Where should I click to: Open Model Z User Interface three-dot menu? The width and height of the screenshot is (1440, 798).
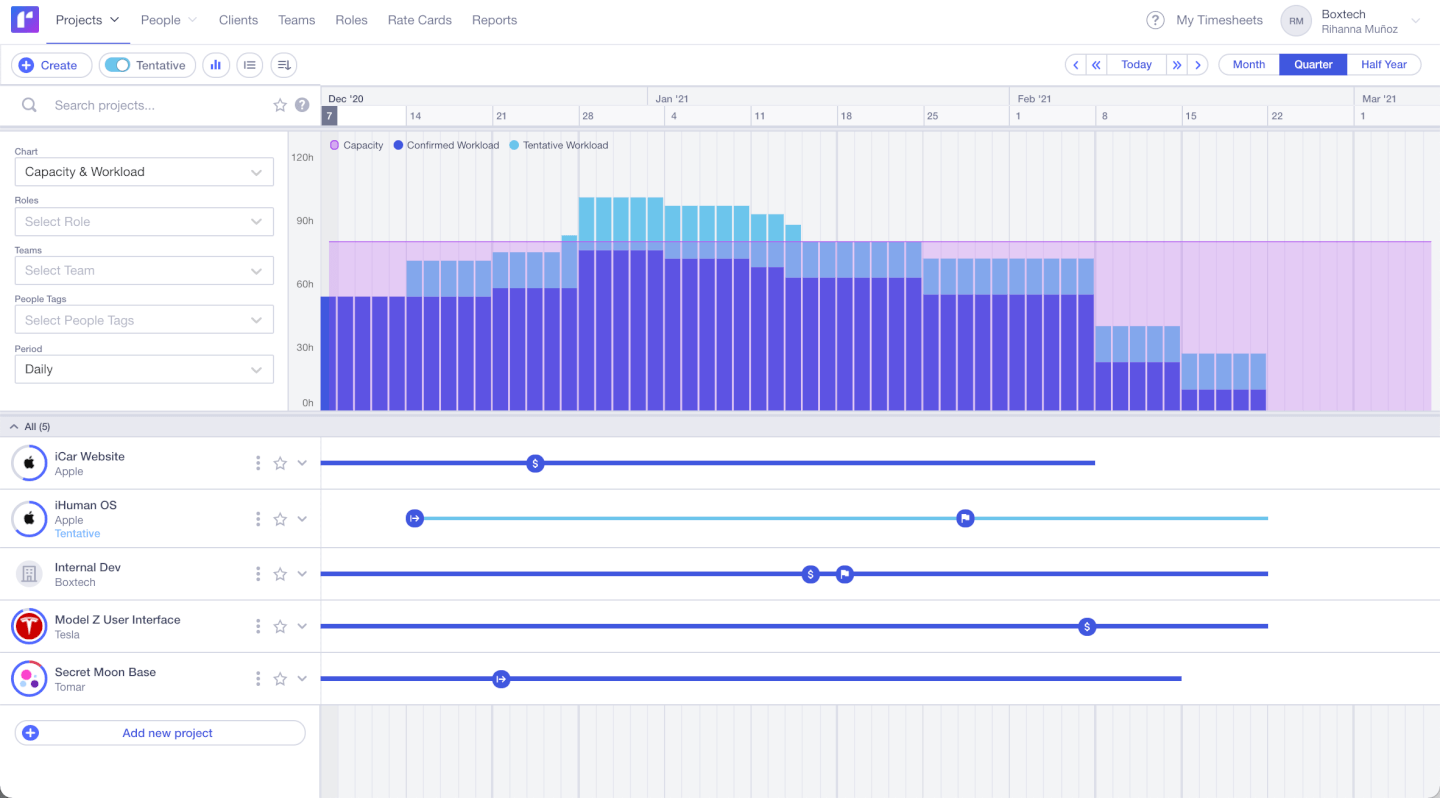pyautogui.click(x=258, y=626)
